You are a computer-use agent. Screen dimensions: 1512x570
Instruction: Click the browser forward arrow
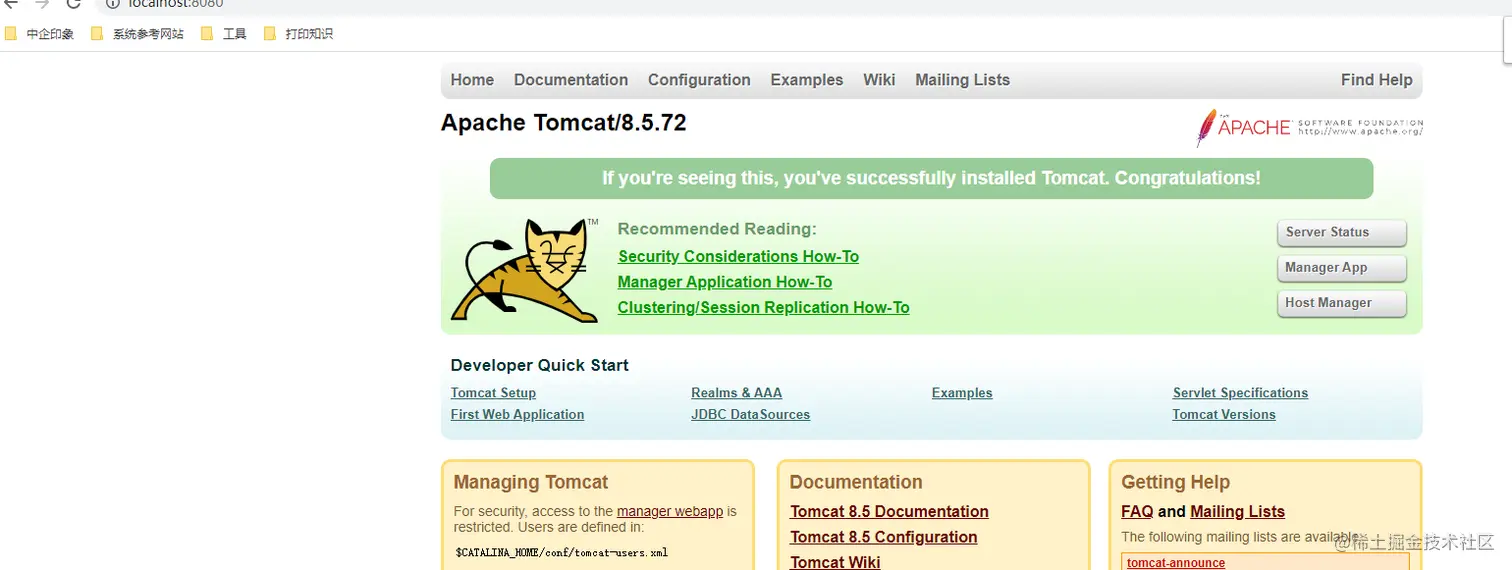pos(42,3)
